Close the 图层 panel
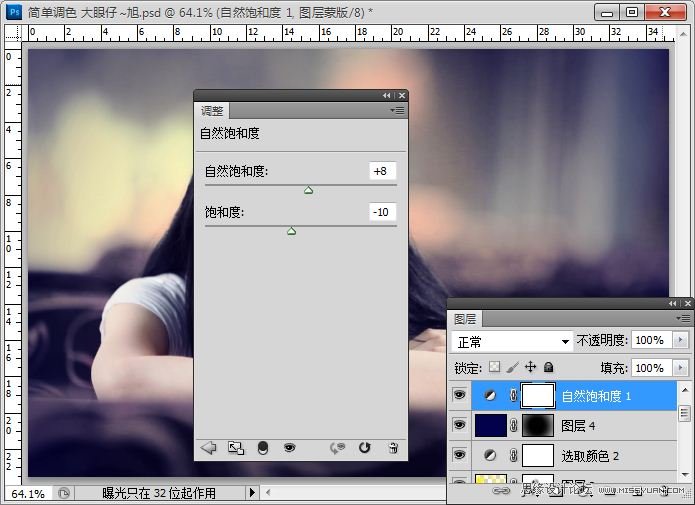Screen dimensions: 695x505 click(687, 304)
